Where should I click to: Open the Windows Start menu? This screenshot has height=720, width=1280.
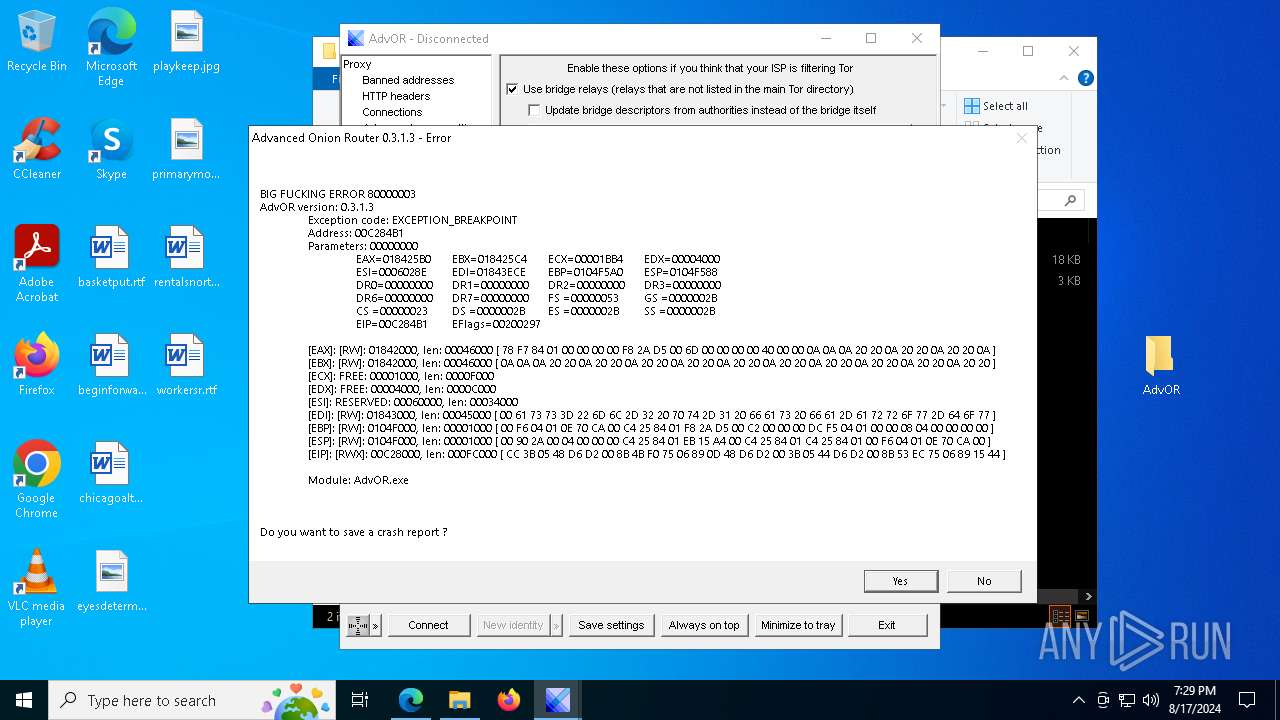click(x=24, y=700)
